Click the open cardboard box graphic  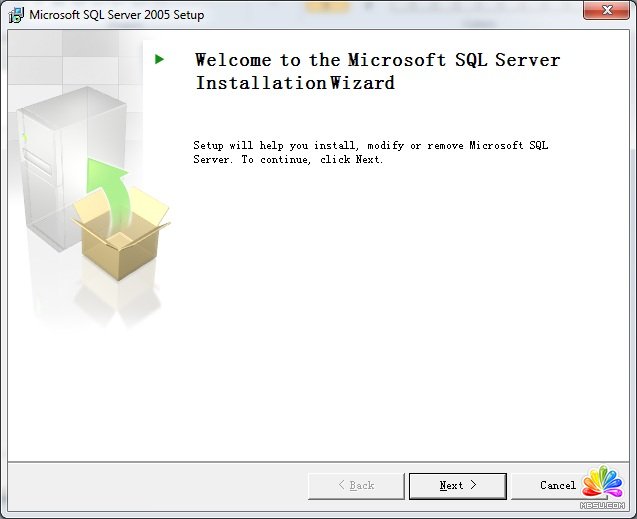pyautogui.click(x=118, y=235)
